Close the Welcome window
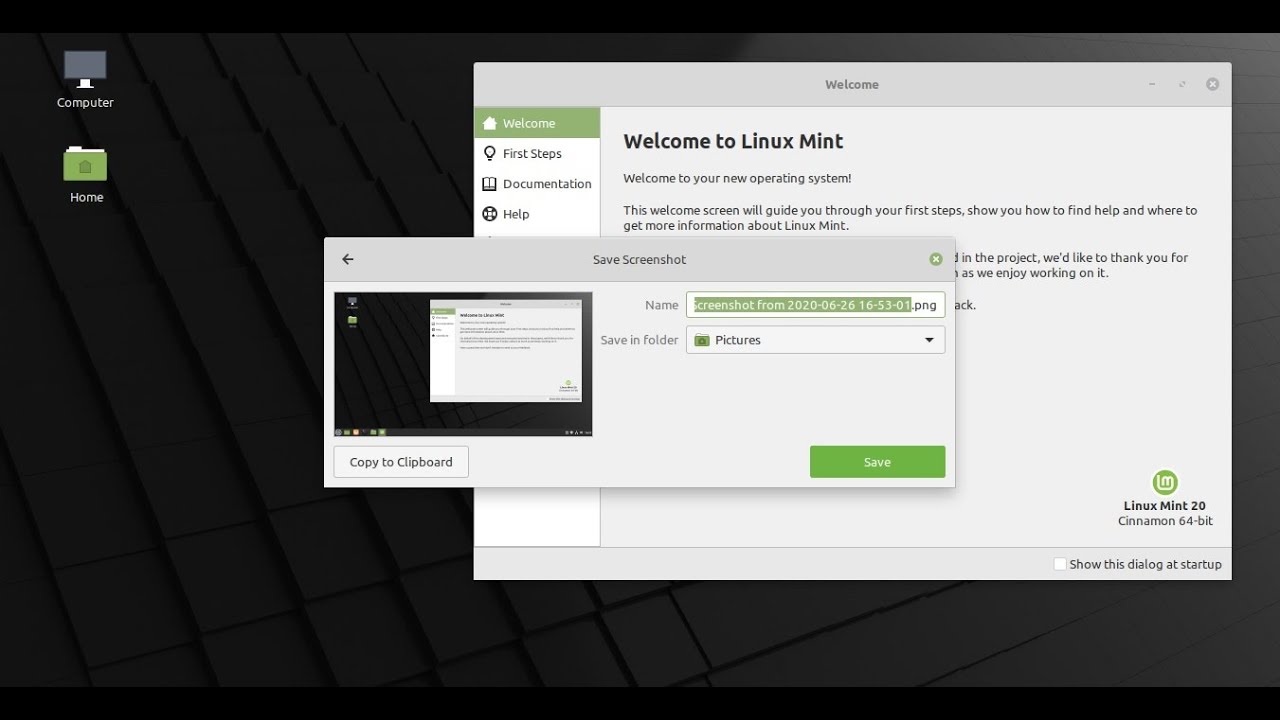Image resolution: width=1280 pixels, height=720 pixels. 1212,85
